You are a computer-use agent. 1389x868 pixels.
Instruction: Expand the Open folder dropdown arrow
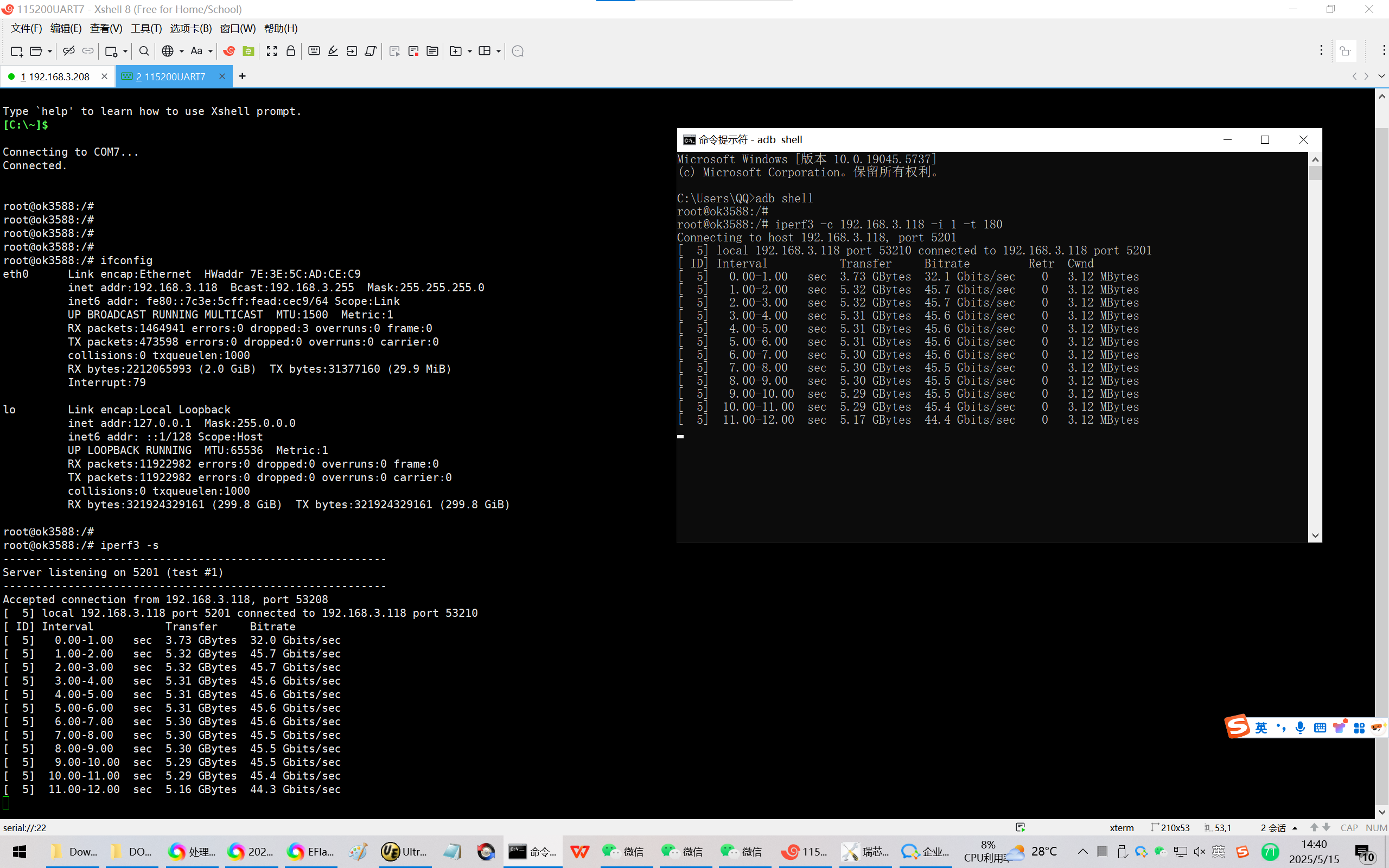[50, 51]
